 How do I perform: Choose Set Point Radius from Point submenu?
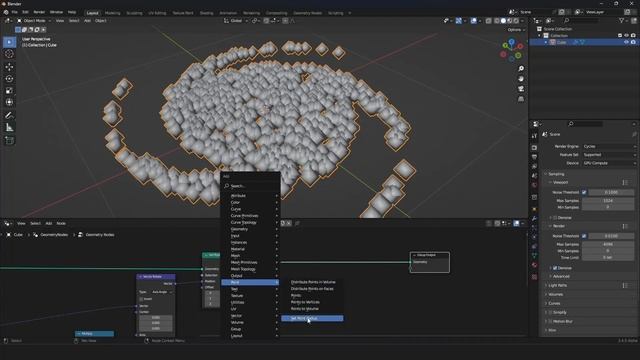312,318
